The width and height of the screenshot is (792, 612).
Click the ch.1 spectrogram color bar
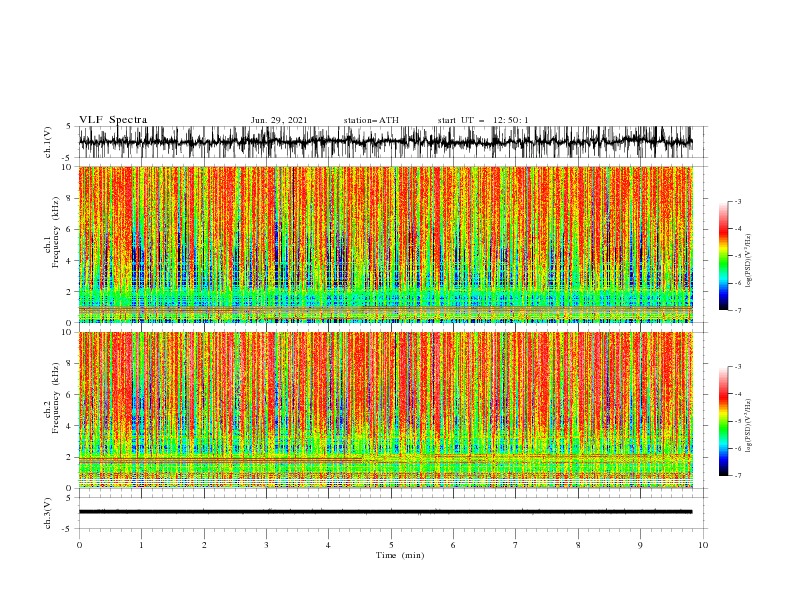click(723, 255)
